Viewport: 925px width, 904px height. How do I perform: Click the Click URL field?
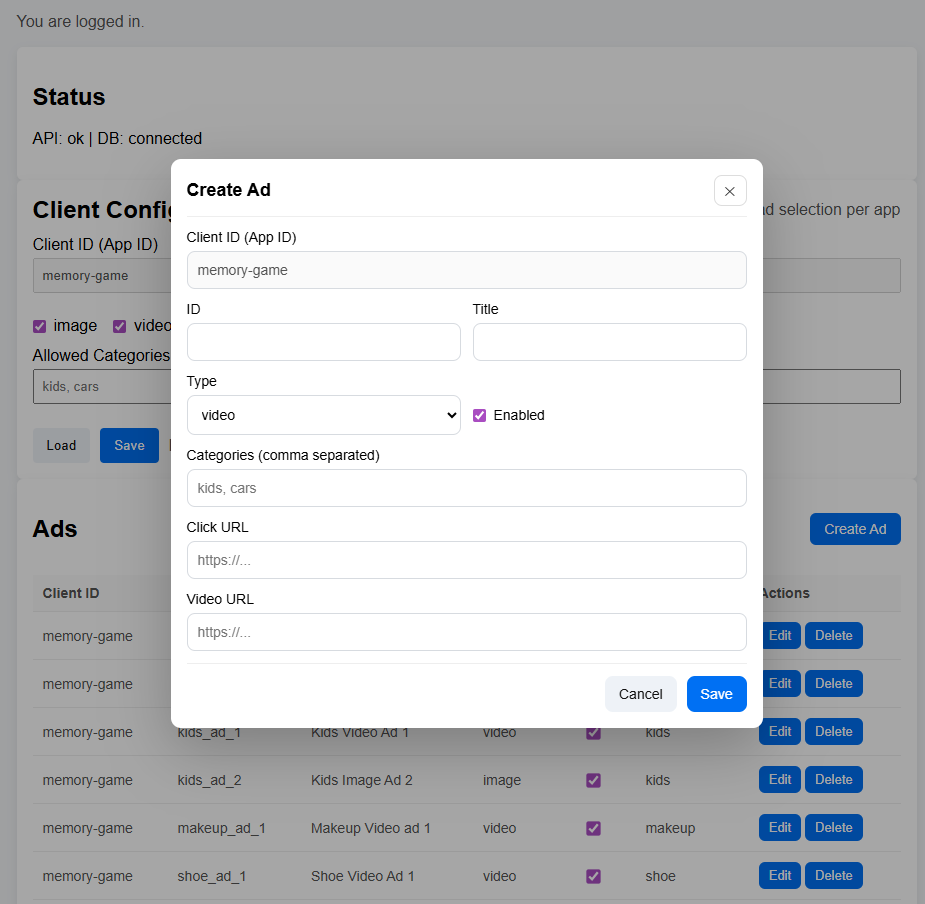click(466, 559)
